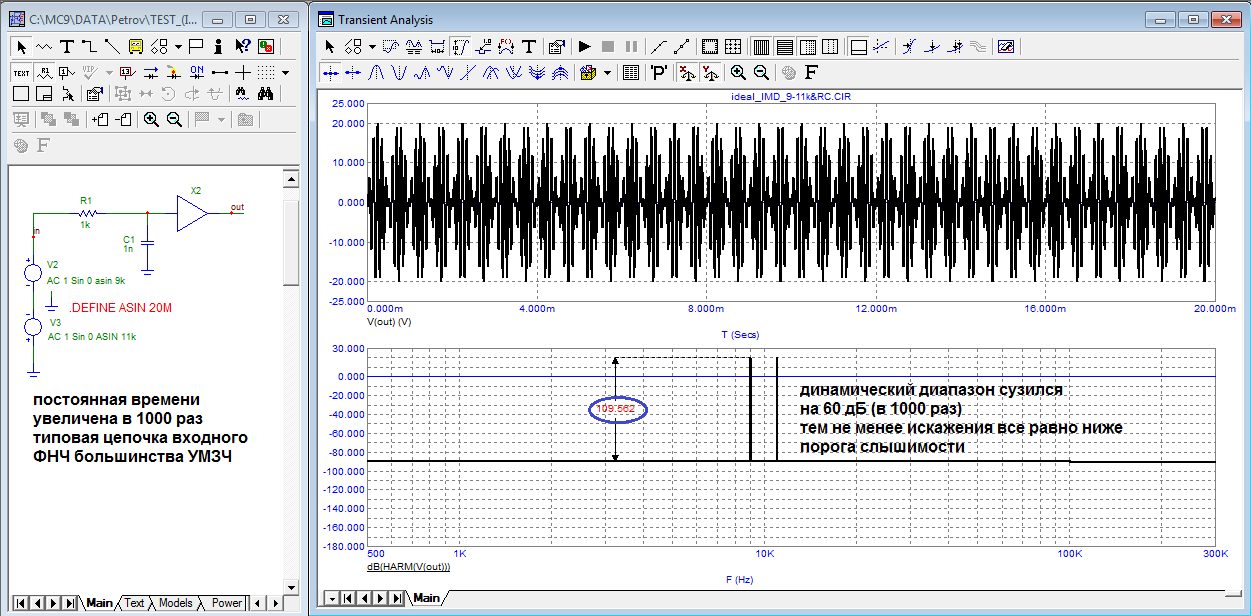The height and width of the screenshot is (616, 1251).
Task: Select the Text tool in schematic toolbar
Action: click(67, 46)
